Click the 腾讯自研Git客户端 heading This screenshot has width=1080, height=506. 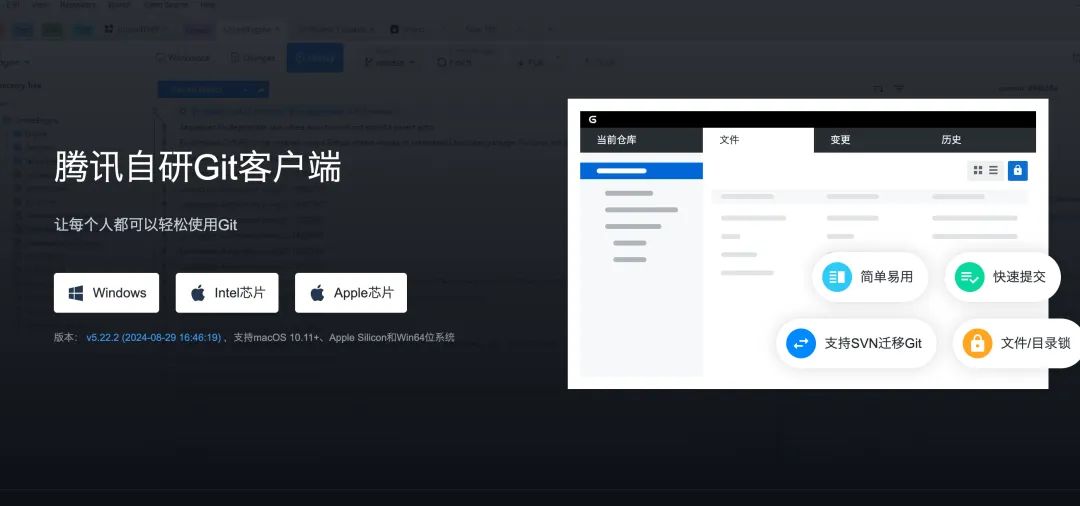point(198,167)
